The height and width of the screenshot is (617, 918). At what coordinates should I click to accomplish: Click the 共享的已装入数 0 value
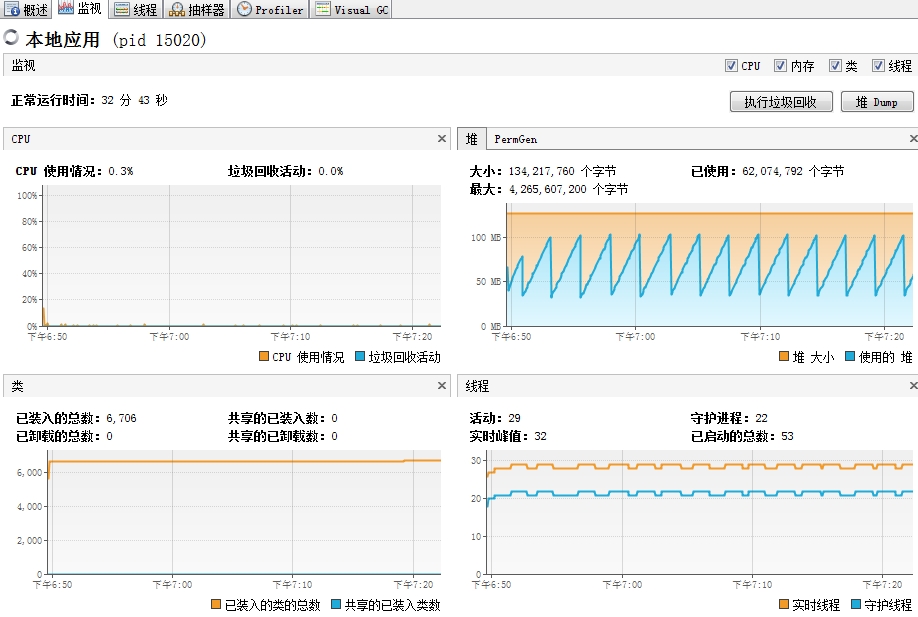coord(334,418)
